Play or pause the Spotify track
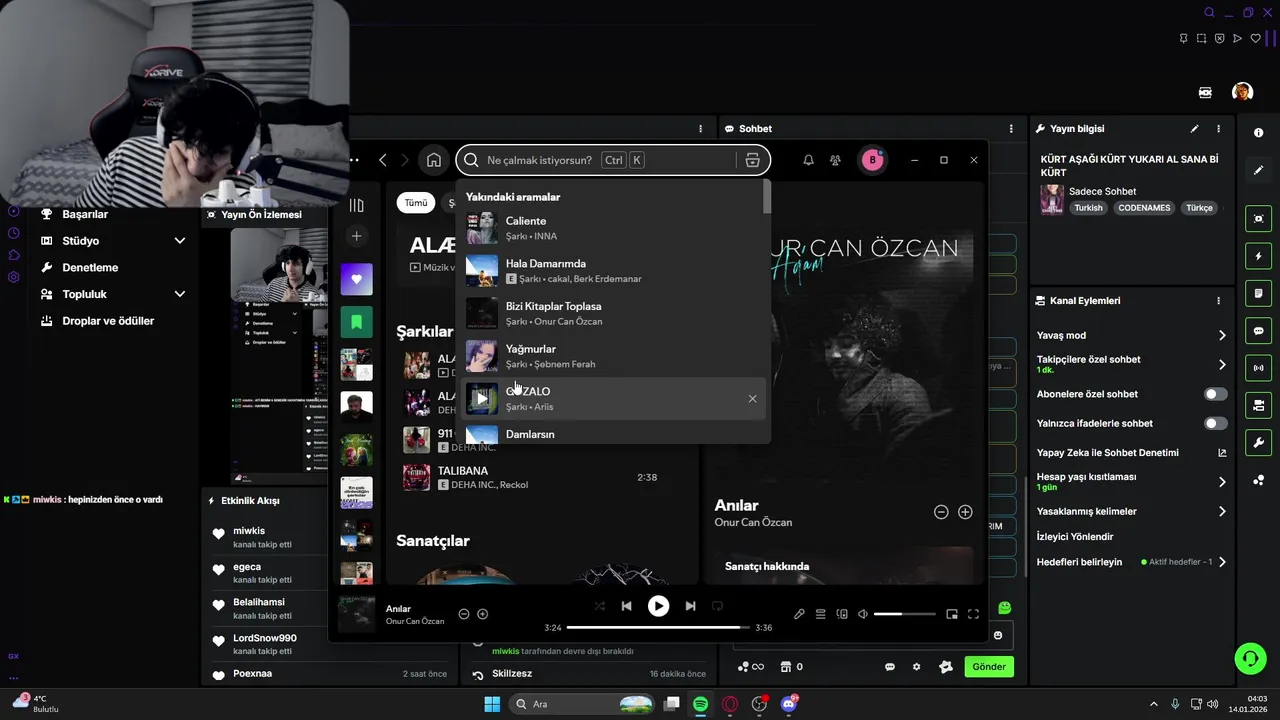The height and width of the screenshot is (720, 1280). [x=658, y=606]
